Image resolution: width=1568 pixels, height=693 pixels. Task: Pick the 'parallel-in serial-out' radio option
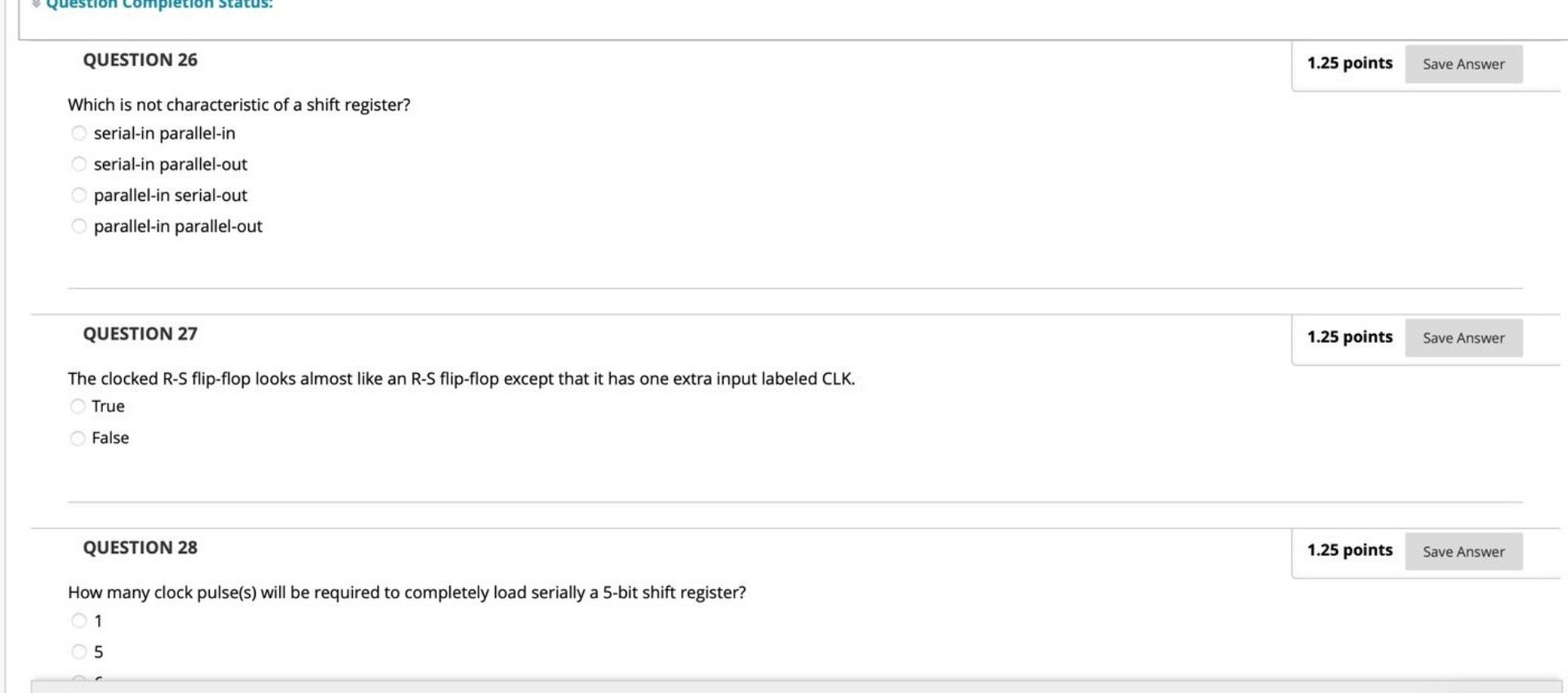click(79, 195)
